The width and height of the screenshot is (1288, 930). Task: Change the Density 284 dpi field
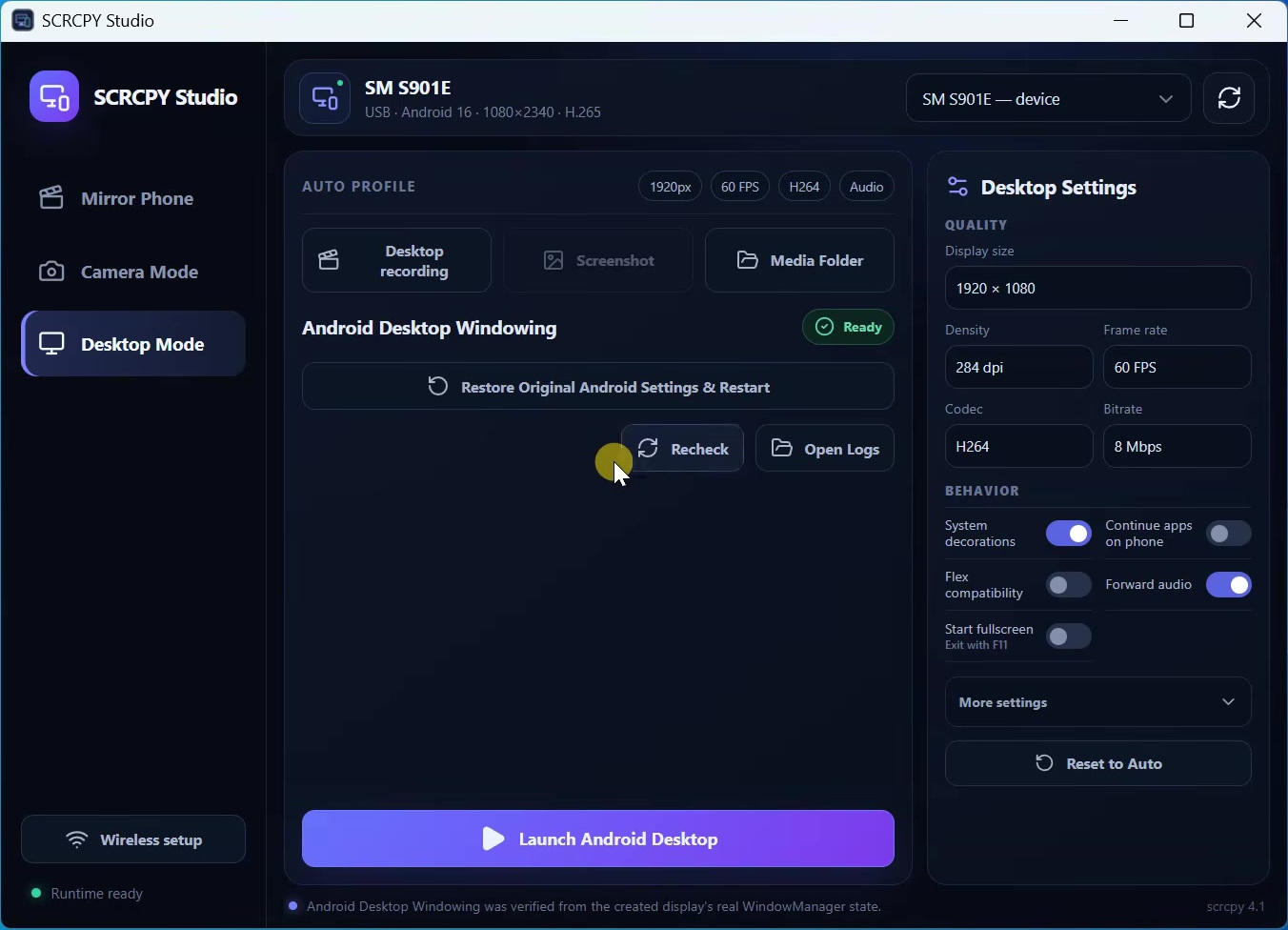click(1019, 367)
